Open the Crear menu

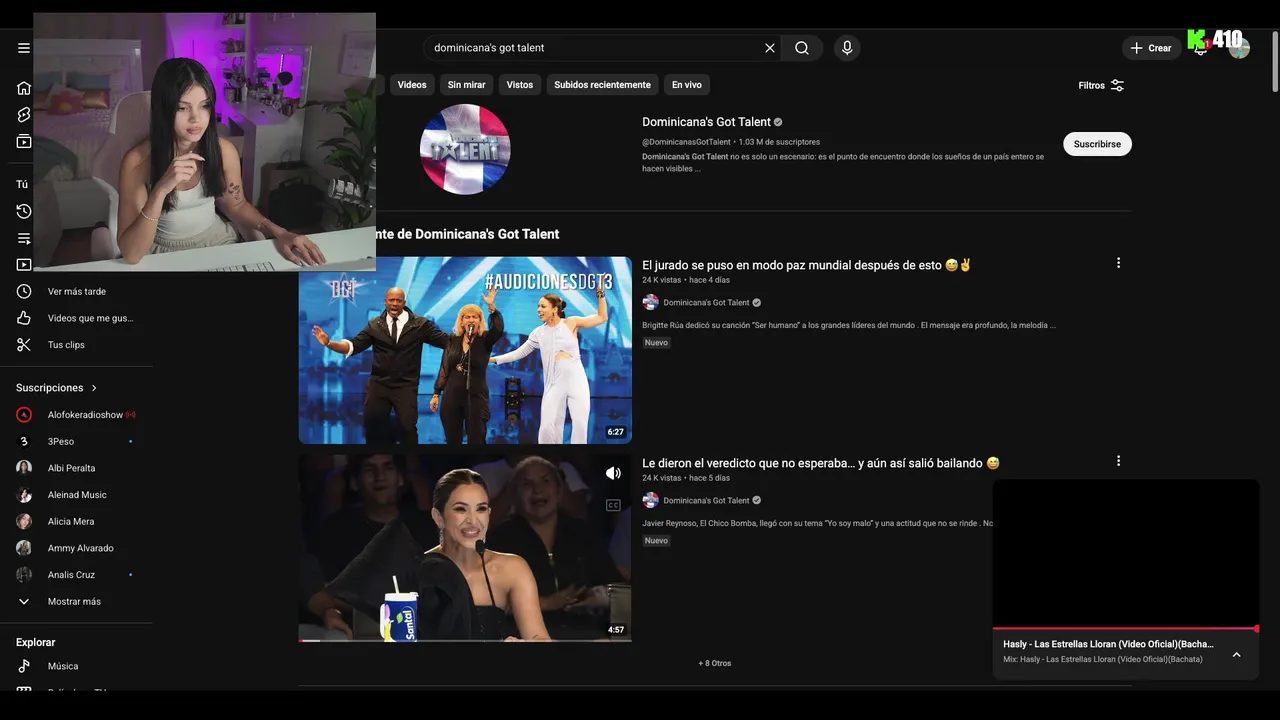1151,48
